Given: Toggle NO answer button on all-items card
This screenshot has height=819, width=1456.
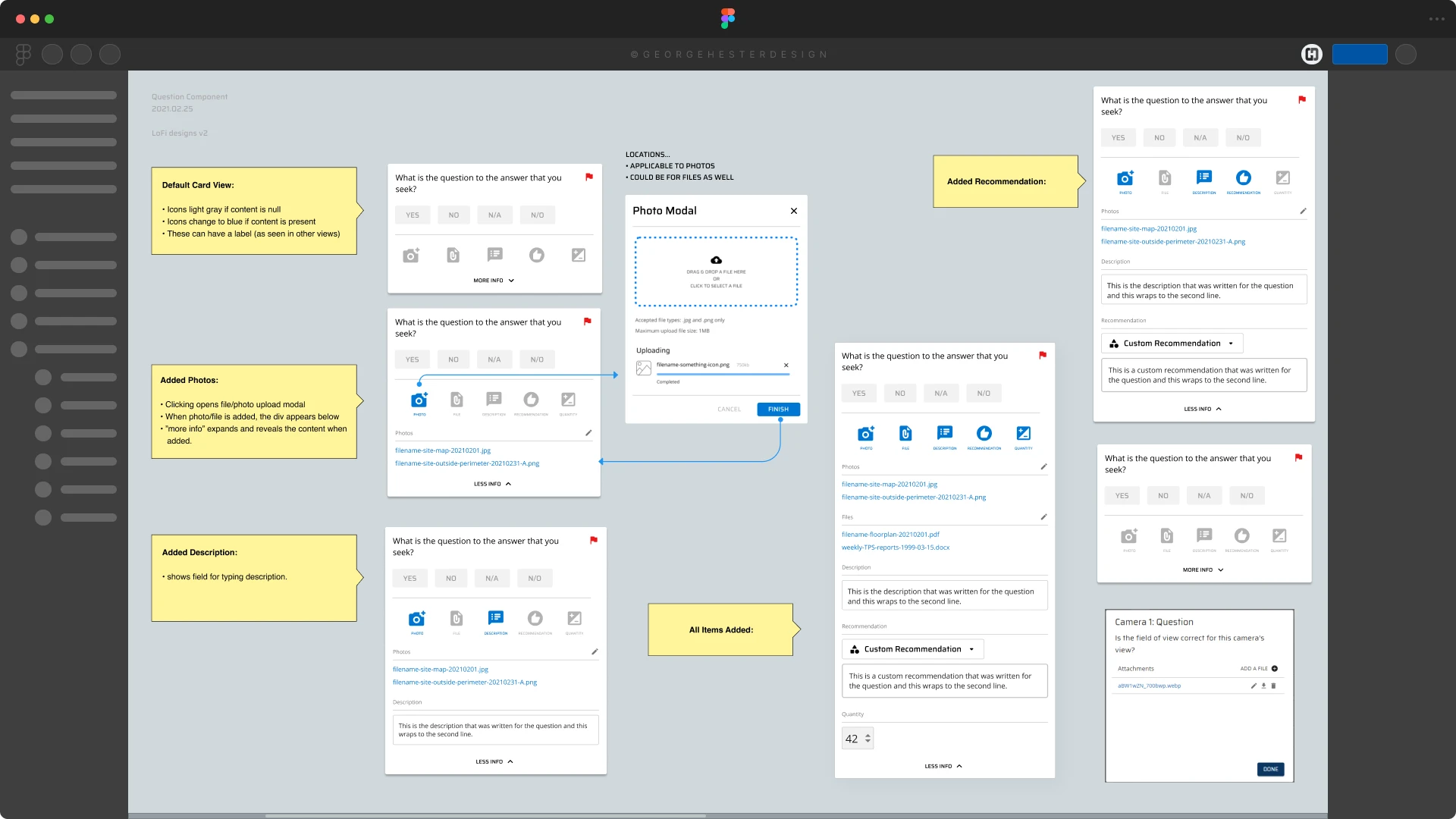Looking at the screenshot, I should point(899,393).
